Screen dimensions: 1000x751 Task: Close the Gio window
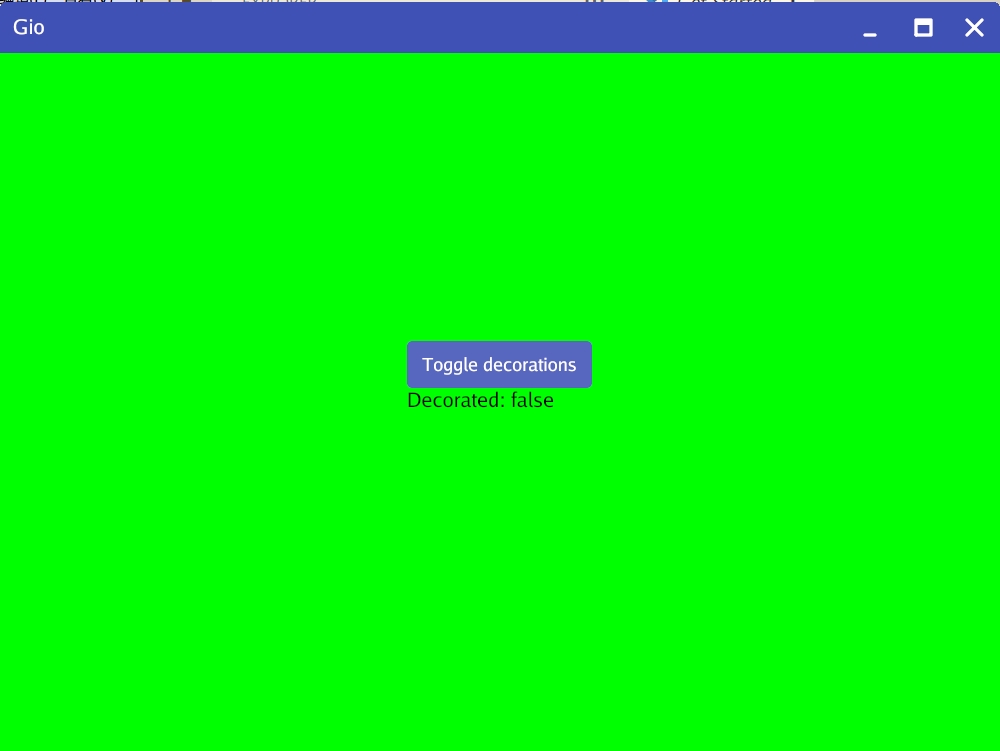pos(974,28)
